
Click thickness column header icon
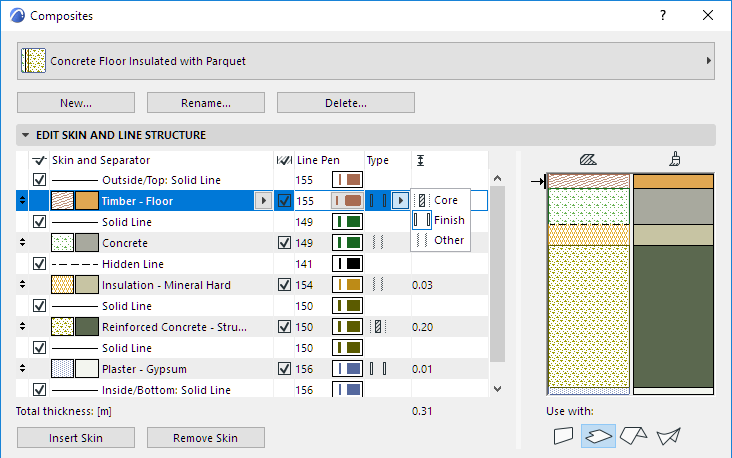(420, 161)
